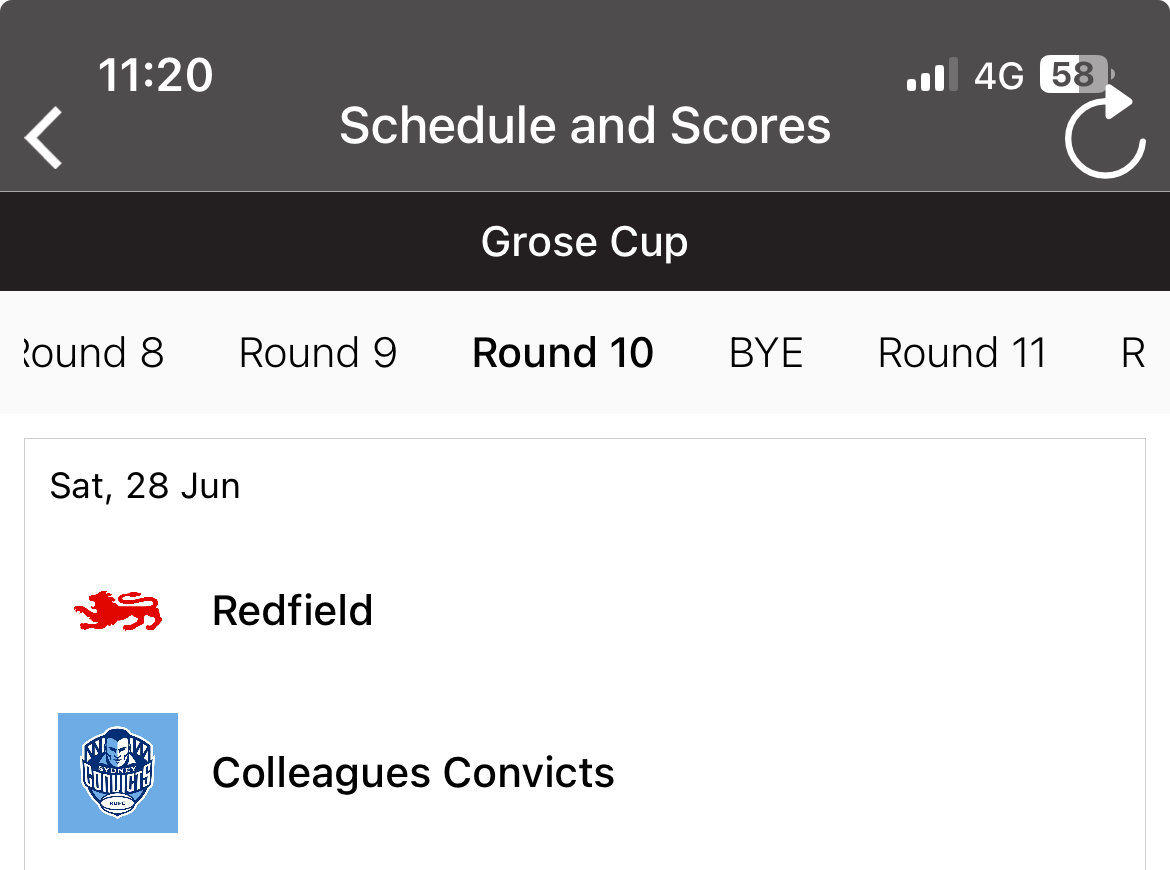Tap the refresh circular arrow icon

pyautogui.click(x=1104, y=131)
